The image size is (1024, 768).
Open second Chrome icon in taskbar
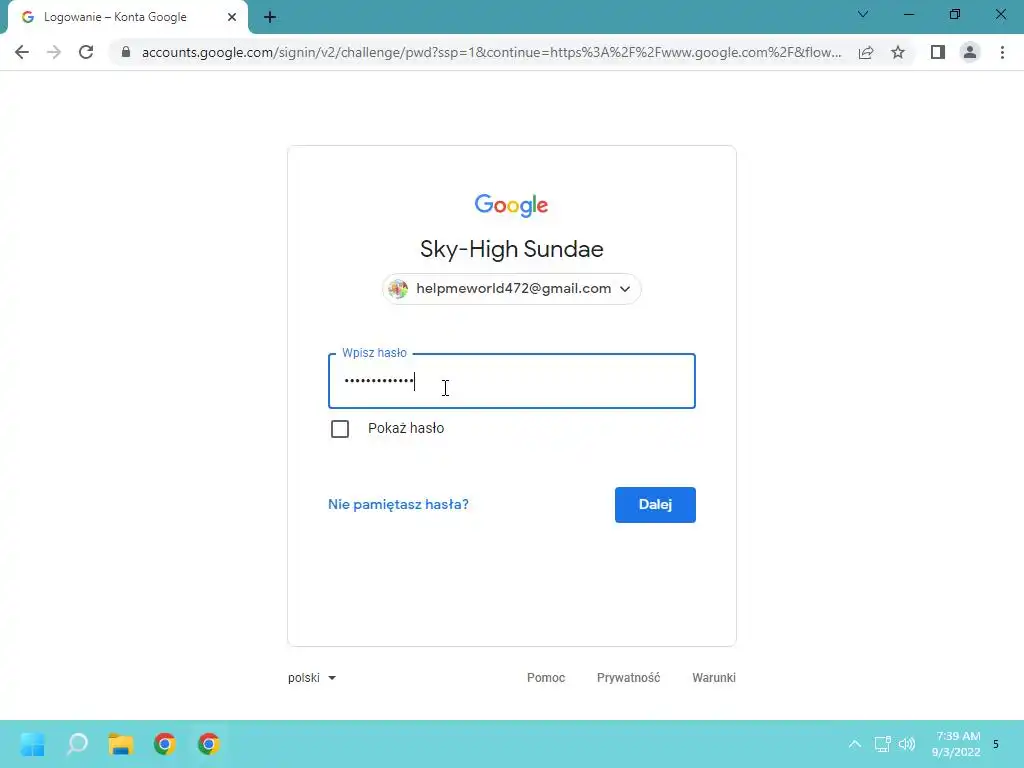[x=208, y=744]
